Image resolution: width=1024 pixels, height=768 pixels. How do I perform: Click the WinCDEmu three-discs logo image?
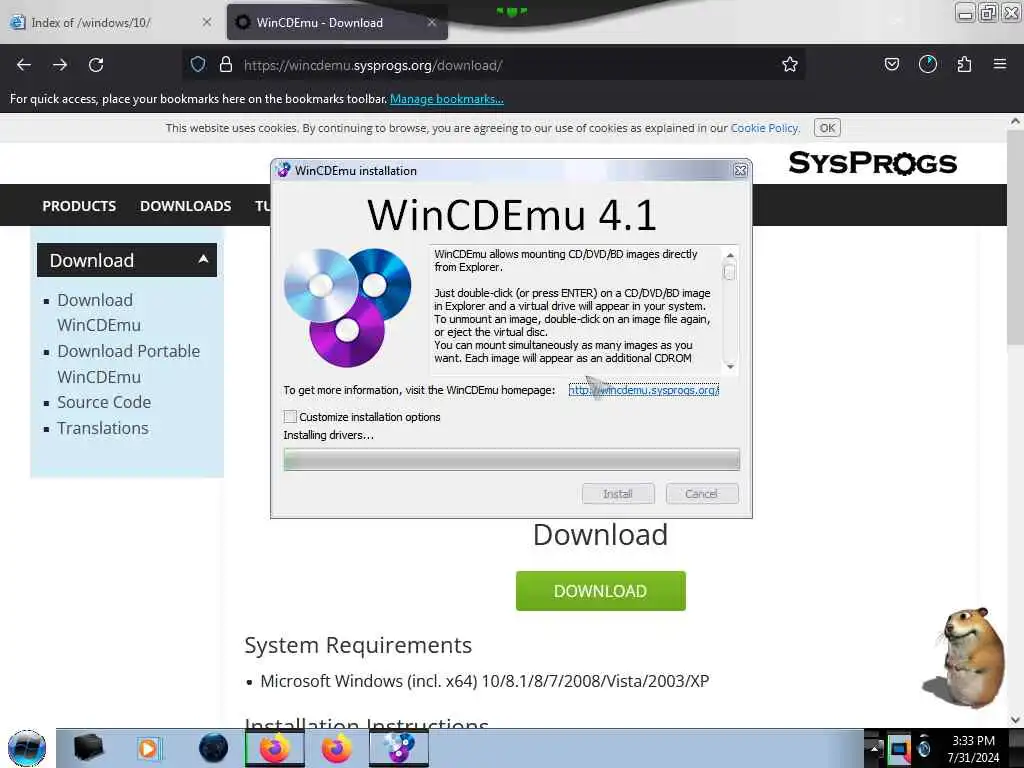347,307
